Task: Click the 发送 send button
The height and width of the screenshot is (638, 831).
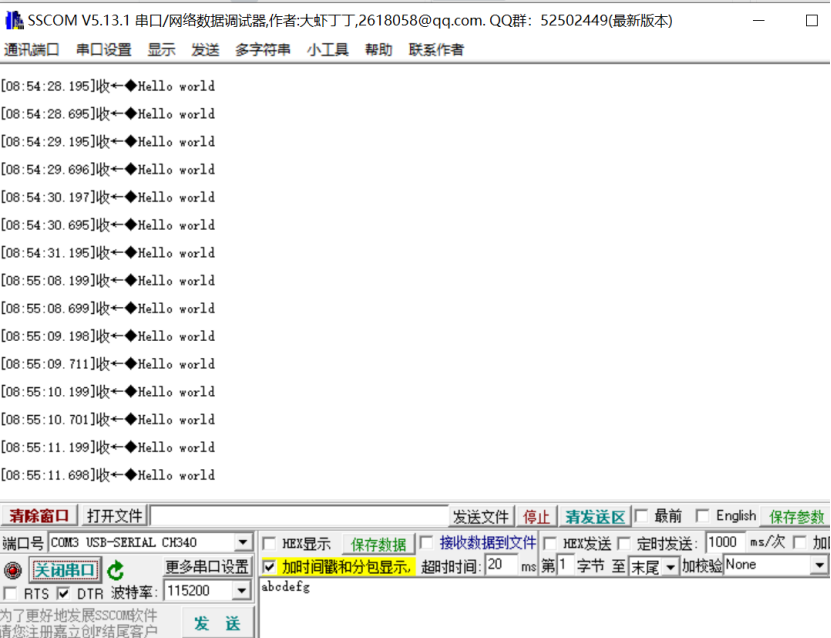Action: (216, 622)
